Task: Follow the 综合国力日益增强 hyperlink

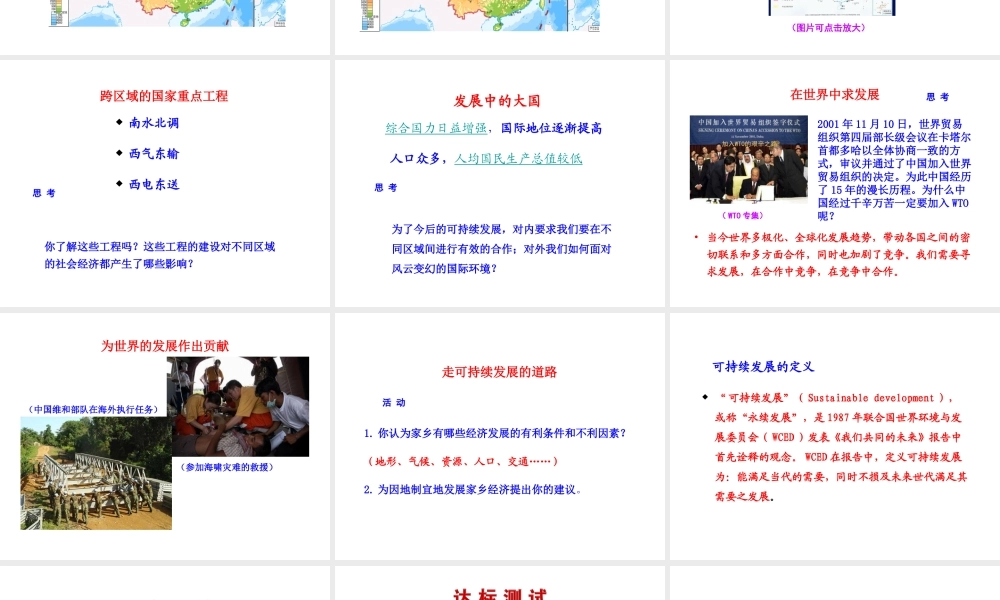Action: pyautogui.click(x=436, y=128)
